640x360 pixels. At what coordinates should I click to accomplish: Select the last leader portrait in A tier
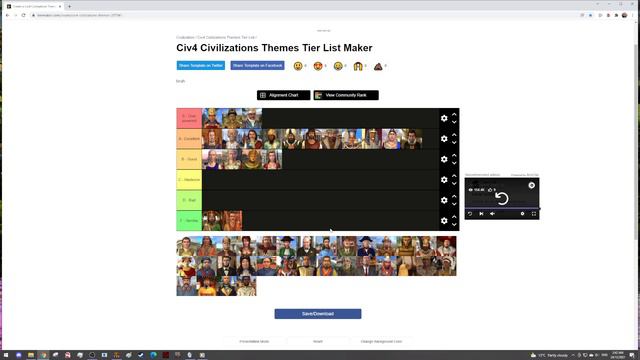412,139
